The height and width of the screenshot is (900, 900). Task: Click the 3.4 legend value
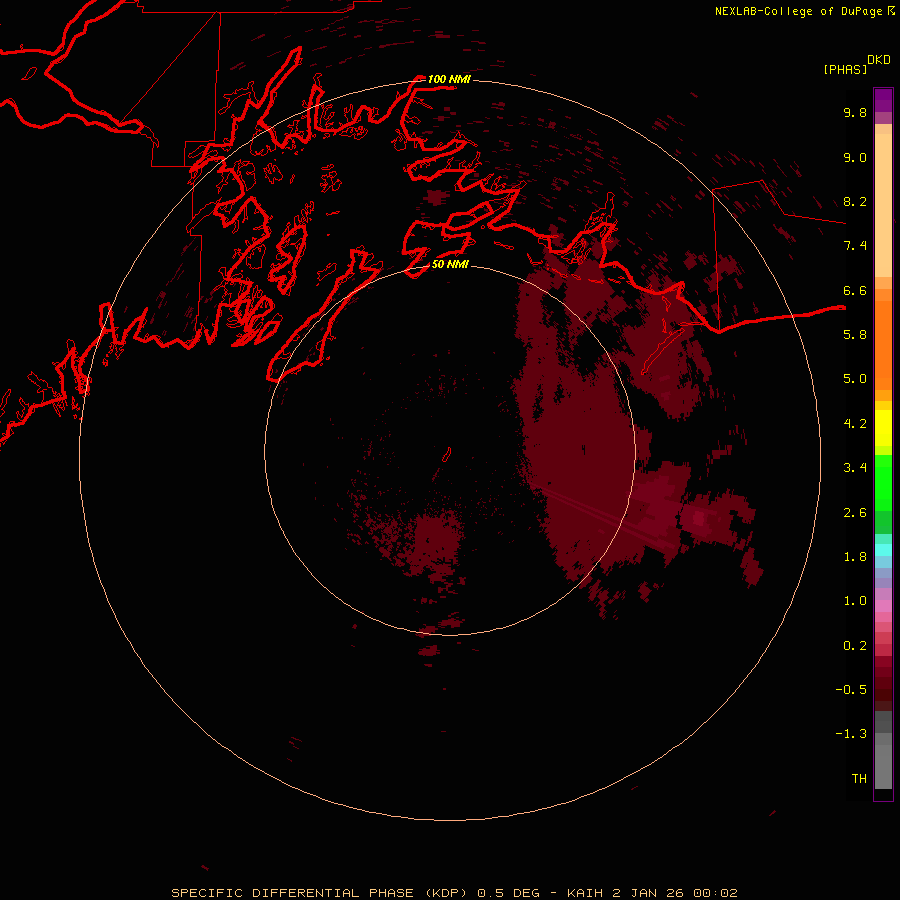855,468
